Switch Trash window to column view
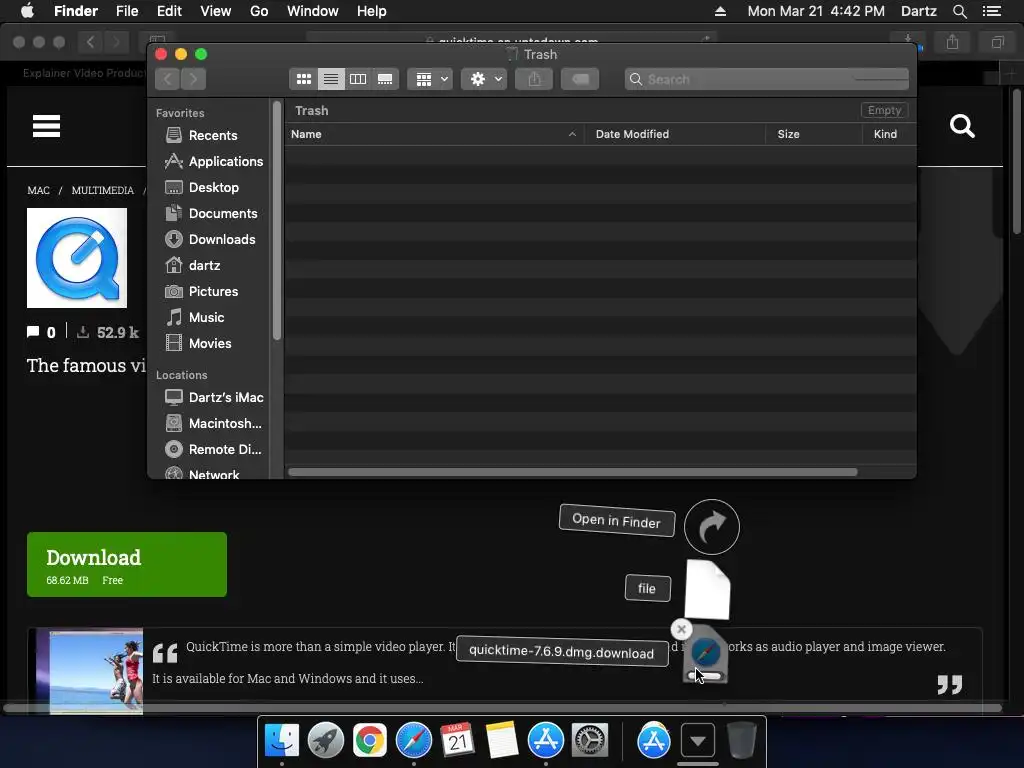Image resolution: width=1024 pixels, height=768 pixels. point(358,79)
